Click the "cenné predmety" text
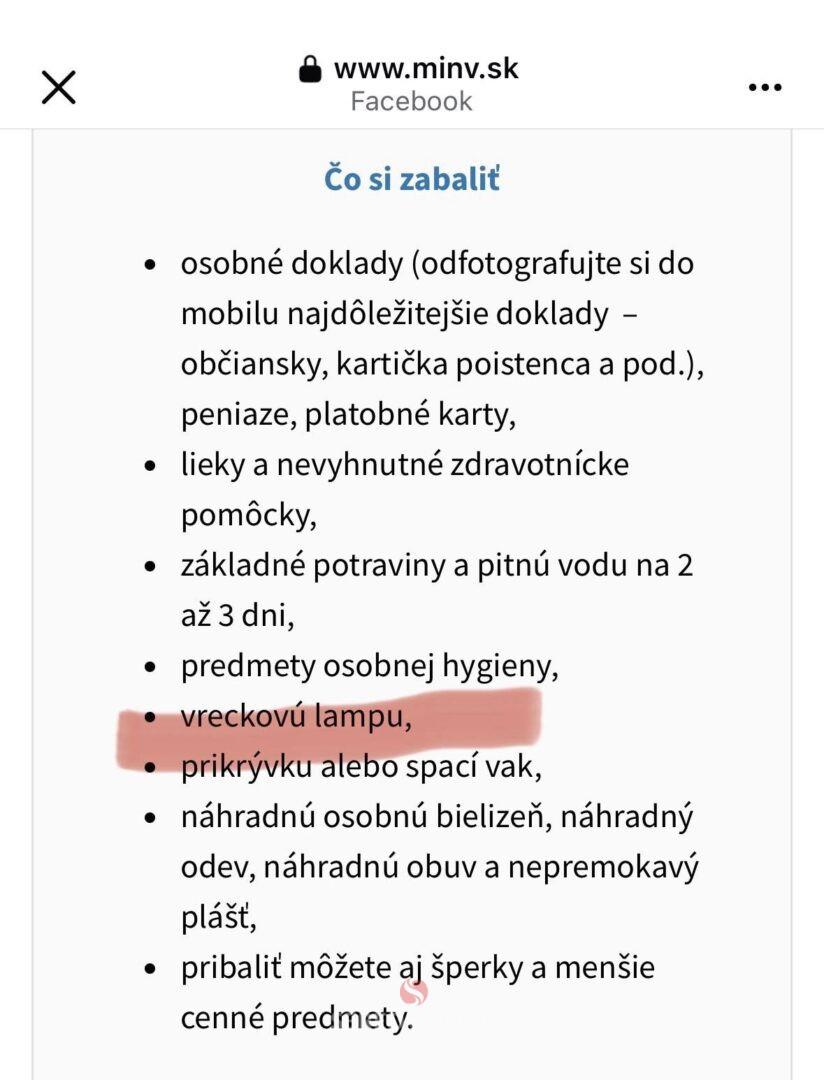This screenshot has height=1080, width=824. point(296,1018)
